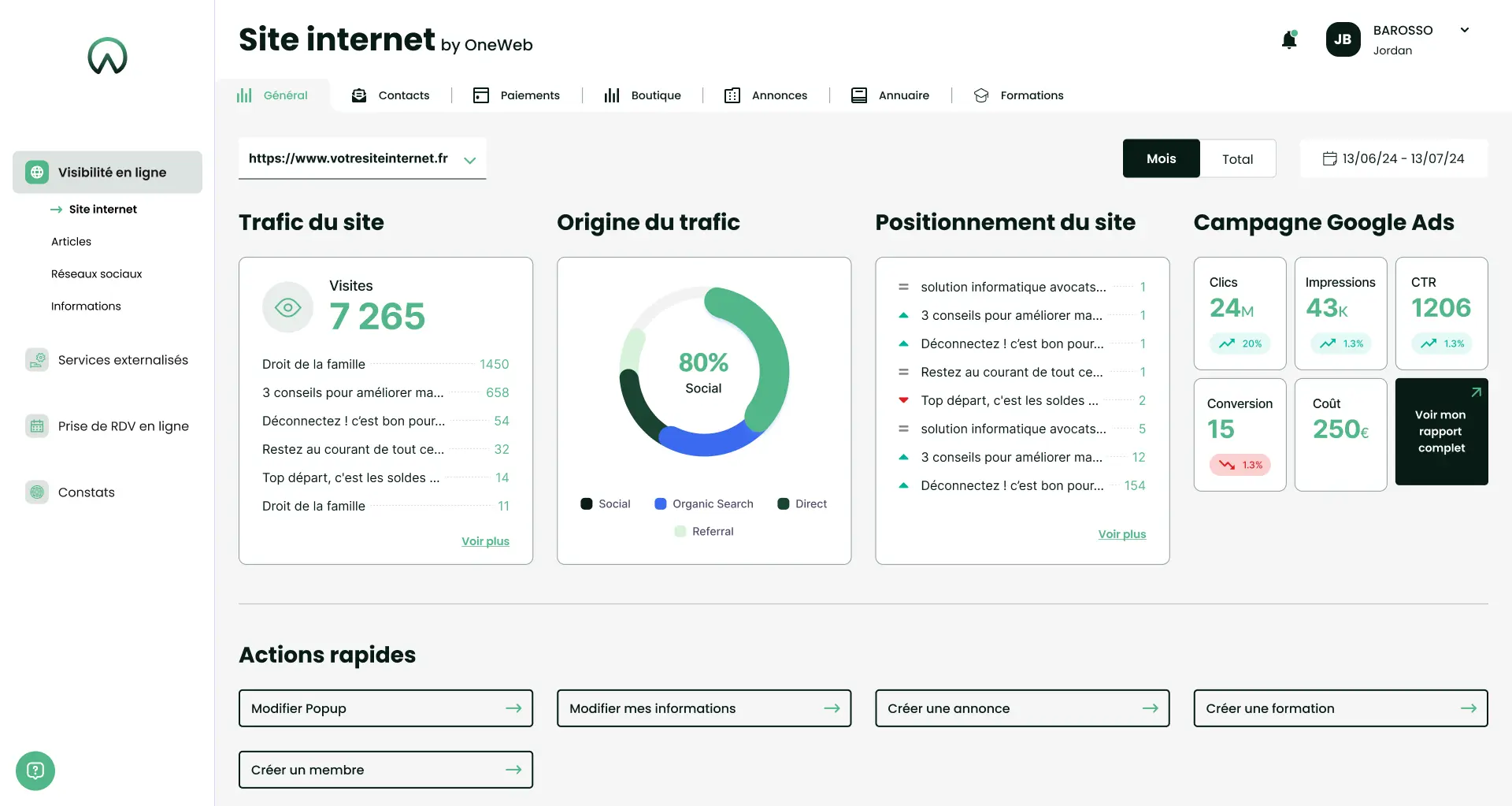This screenshot has height=806, width=1512.
Task: Expand the website URL dropdown
Action: pyautogui.click(x=470, y=160)
